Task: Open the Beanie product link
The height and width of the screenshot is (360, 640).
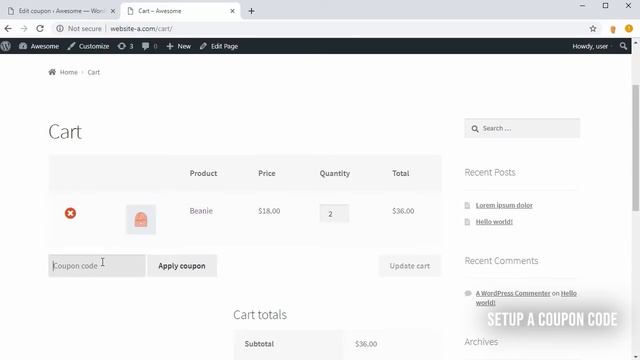Action: [x=201, y=211]
